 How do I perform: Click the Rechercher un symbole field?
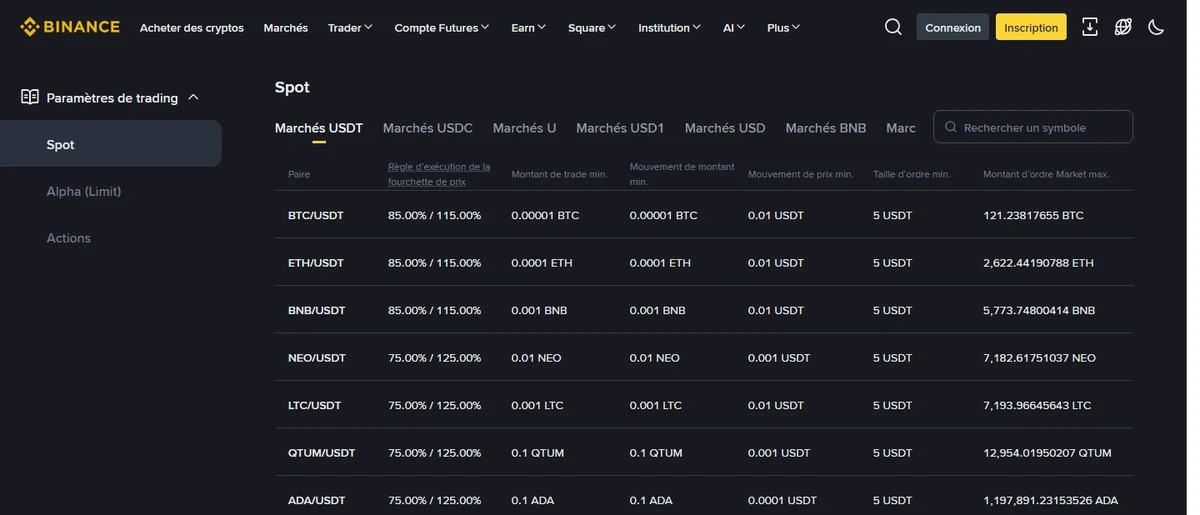pyautogui.click(x=1033, y=127)
